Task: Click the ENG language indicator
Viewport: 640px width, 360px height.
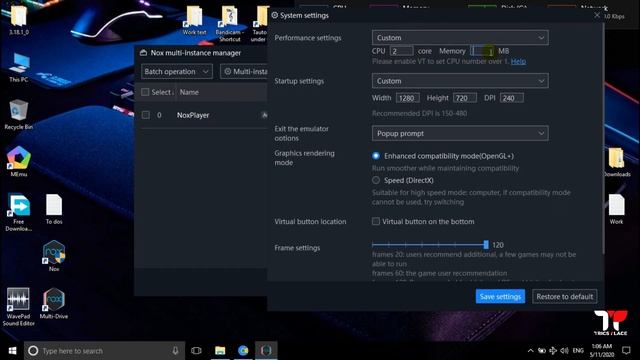Action: (x=578, y=351)
